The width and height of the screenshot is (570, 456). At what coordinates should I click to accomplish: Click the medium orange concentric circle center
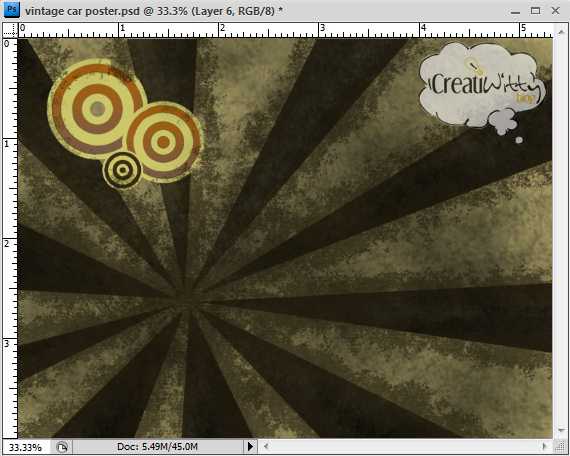(x=164, y=142)
